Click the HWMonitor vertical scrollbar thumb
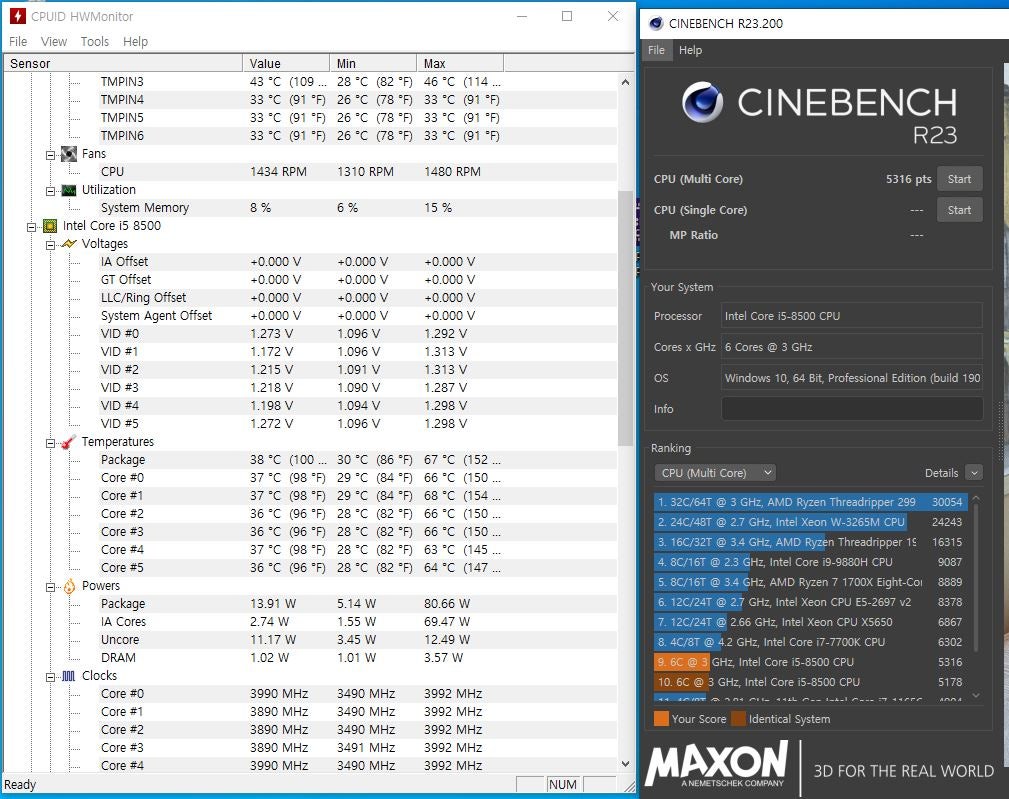Screen dimensions: 1009x799 (x=625, y=318)
